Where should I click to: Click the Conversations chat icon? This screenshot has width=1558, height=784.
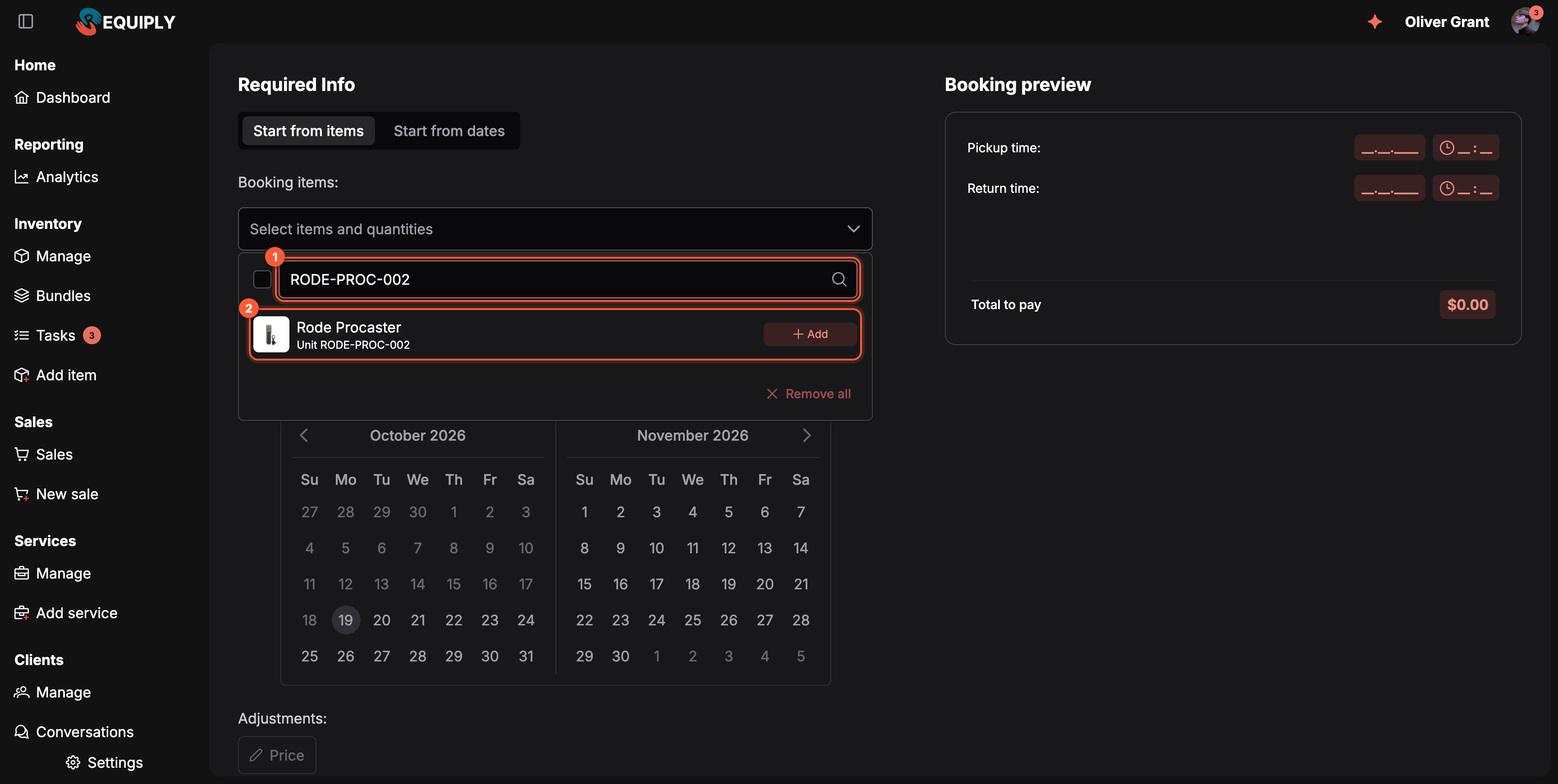[x=22, y=731]
